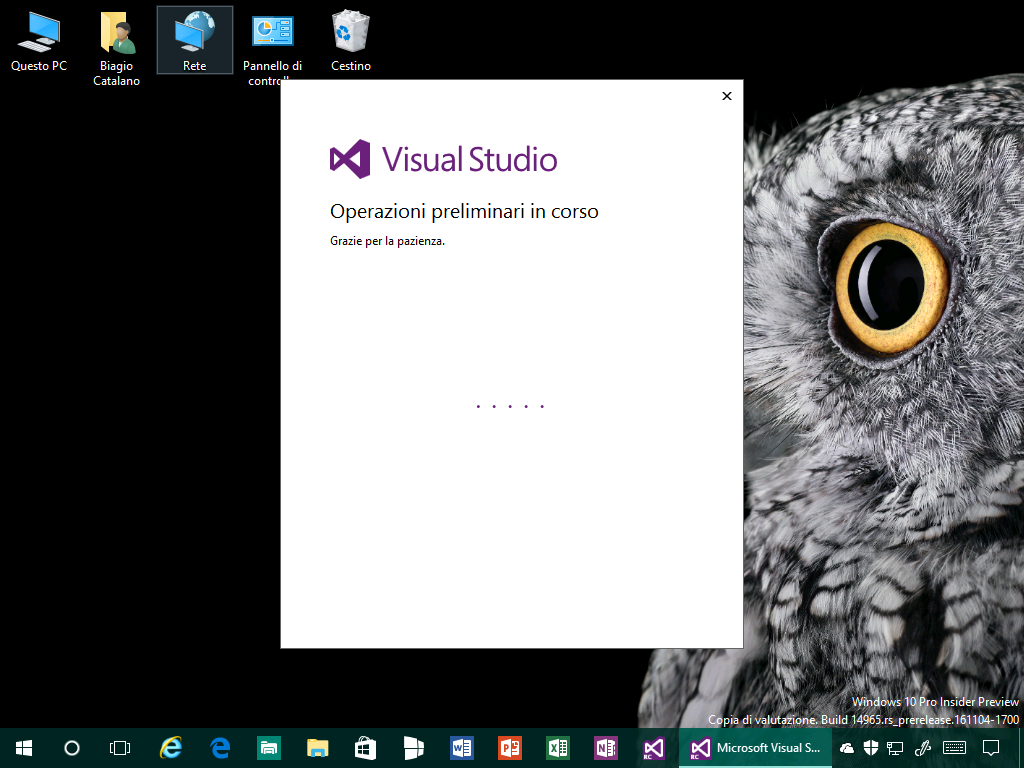Viewport: 1024px width, 768px height.
Task: Select the Cestino recycle bin icon
Action: point(351,40)
